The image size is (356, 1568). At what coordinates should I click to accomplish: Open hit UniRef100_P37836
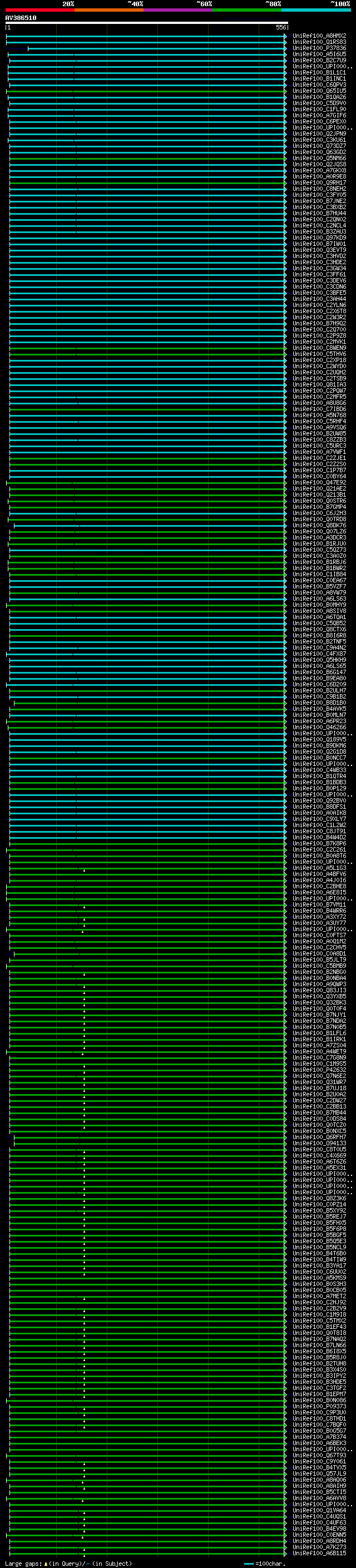pos(319,48)
